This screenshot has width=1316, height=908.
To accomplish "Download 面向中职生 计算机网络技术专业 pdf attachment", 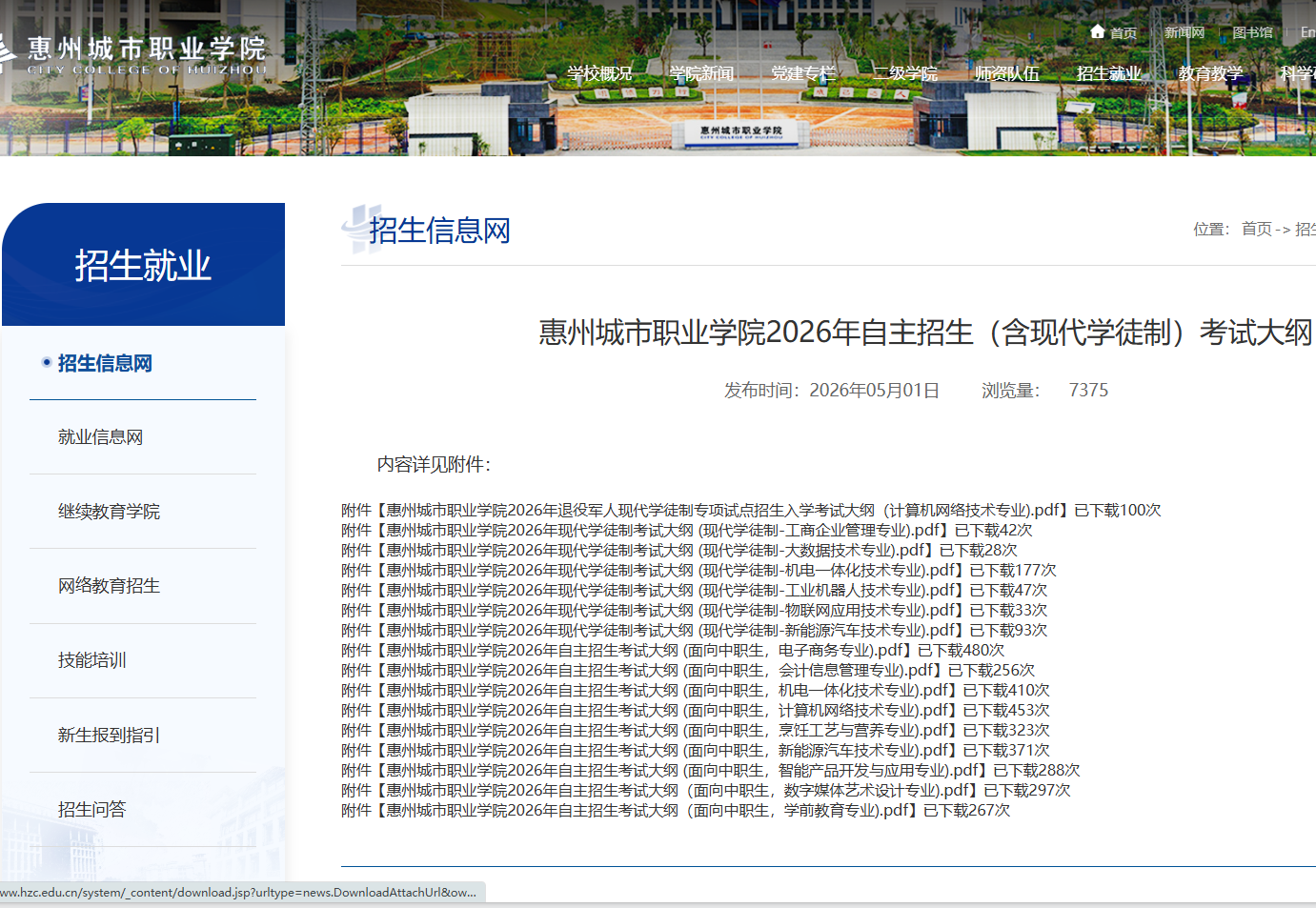I will (x=669, y=710).
